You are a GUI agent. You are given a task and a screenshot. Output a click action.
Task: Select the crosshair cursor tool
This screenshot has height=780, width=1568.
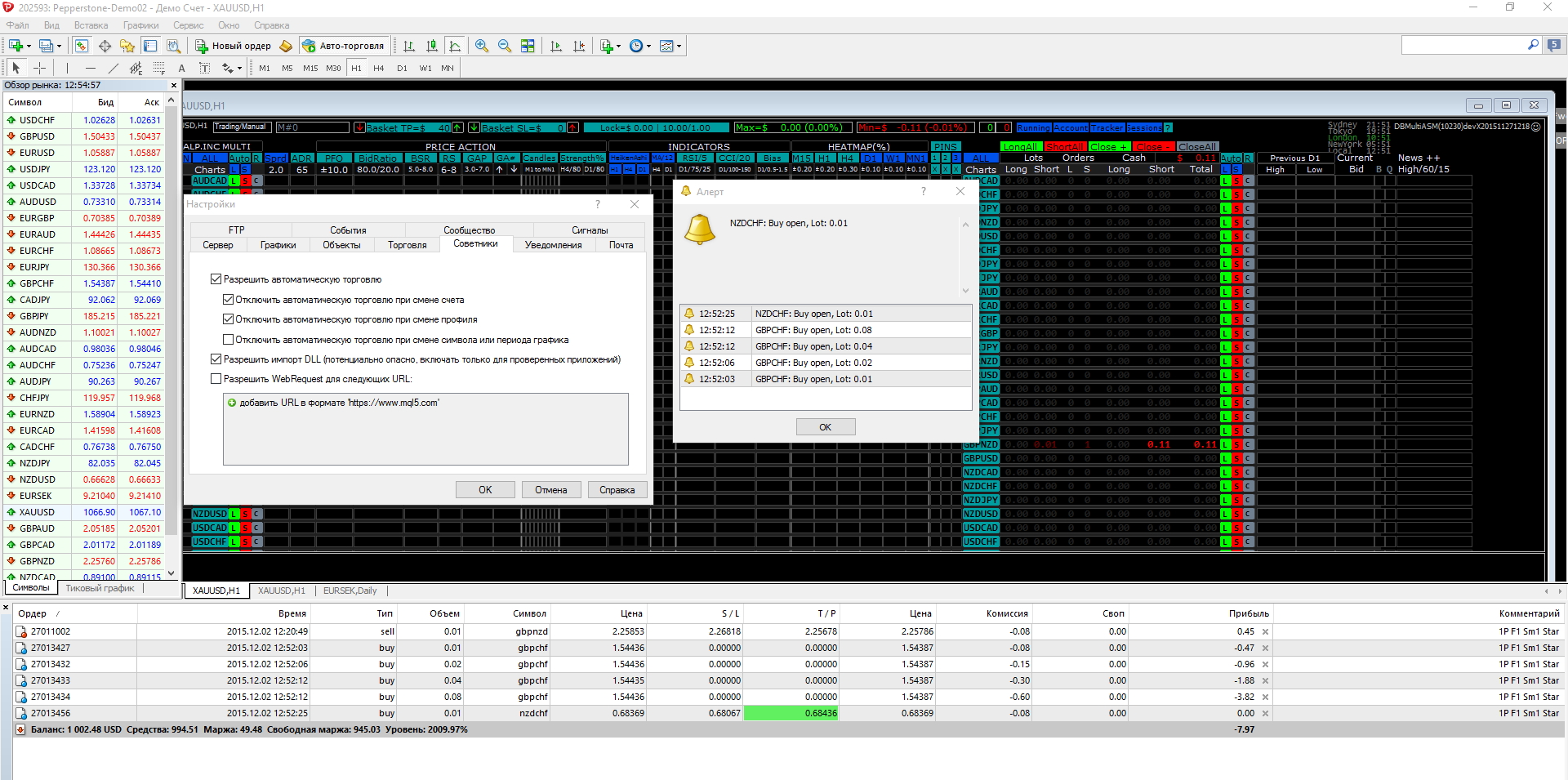(x=39, y=68)
